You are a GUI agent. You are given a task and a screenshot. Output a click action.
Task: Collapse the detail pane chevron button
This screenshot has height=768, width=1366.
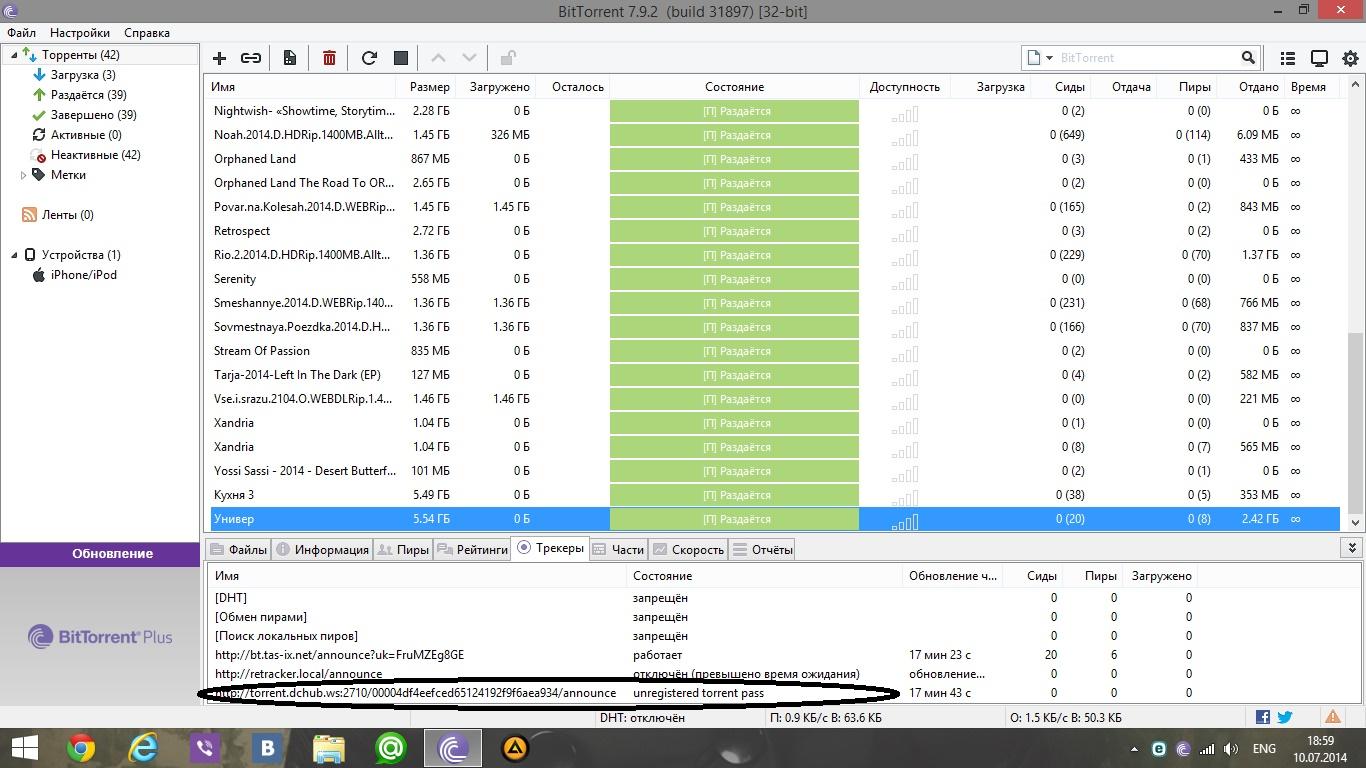pyautogui.click(x=1352, y=548)
